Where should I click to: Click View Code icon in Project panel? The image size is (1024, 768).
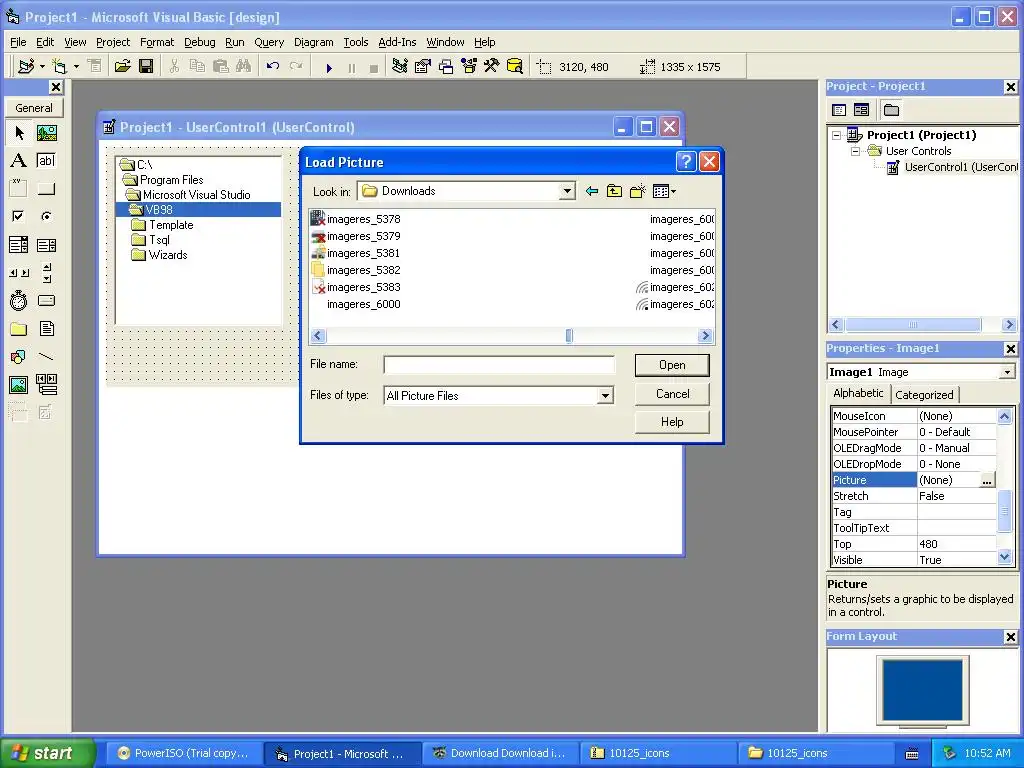839,110
